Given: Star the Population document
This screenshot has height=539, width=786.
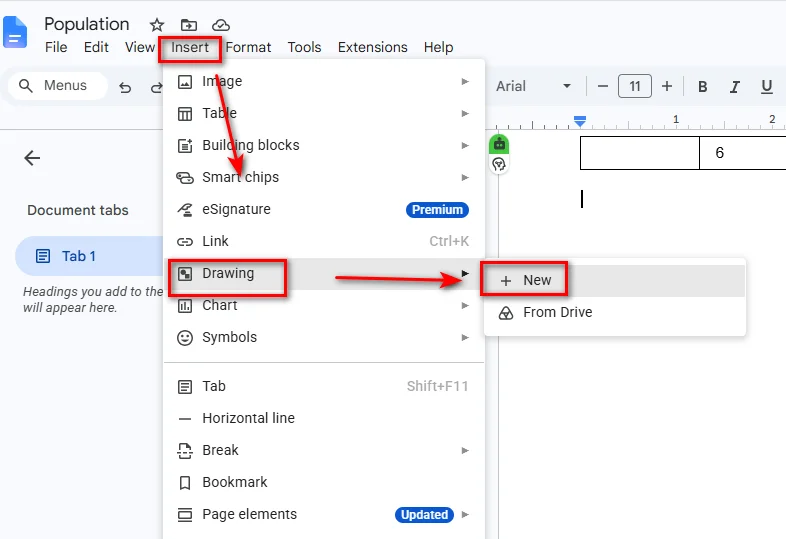Looking at the screenshot, I should point(157,25).
